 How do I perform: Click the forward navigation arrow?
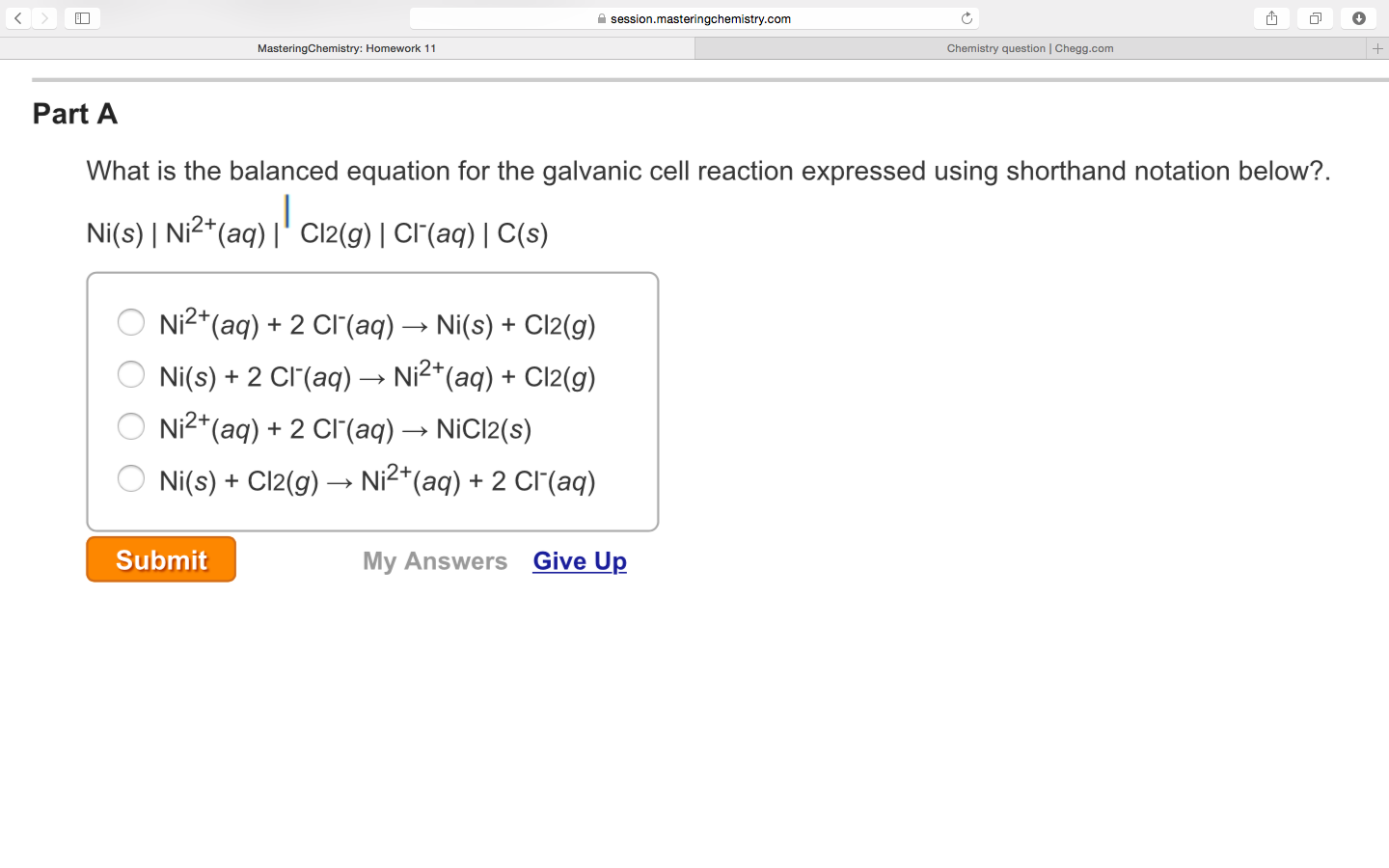tap(44, 17)
